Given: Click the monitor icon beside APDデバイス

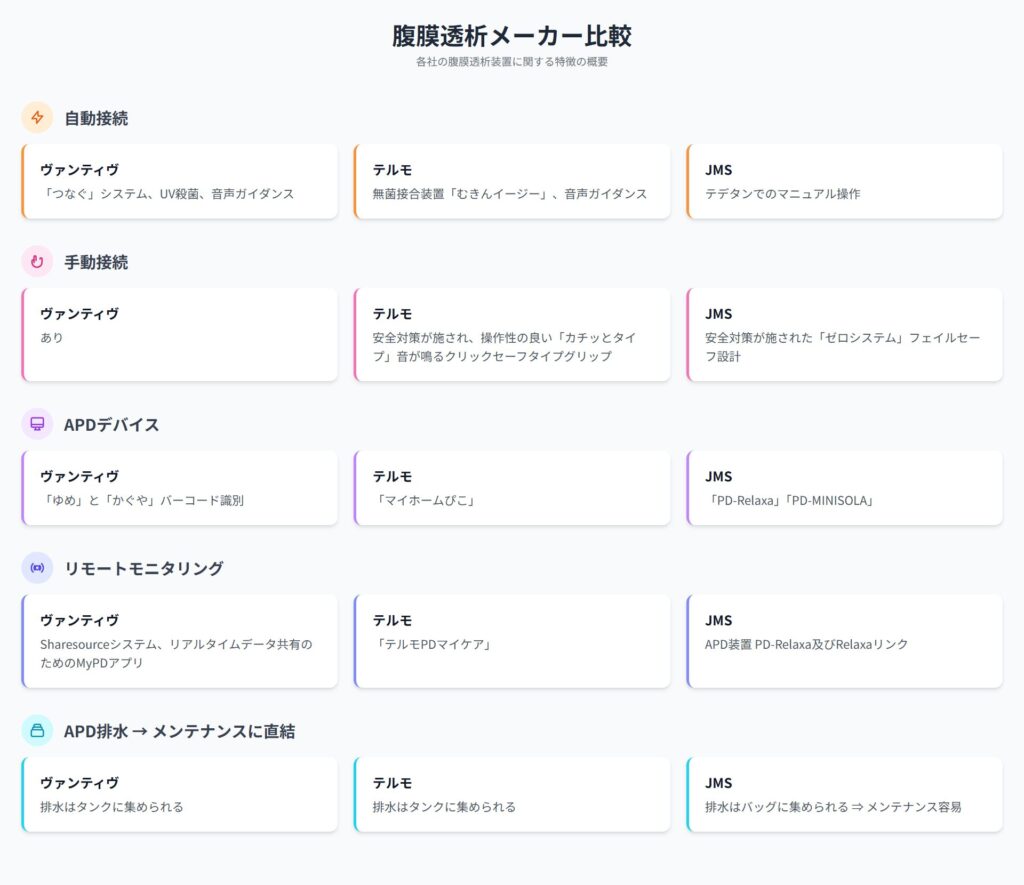Looking at the screenshot, I should point(37,424).
